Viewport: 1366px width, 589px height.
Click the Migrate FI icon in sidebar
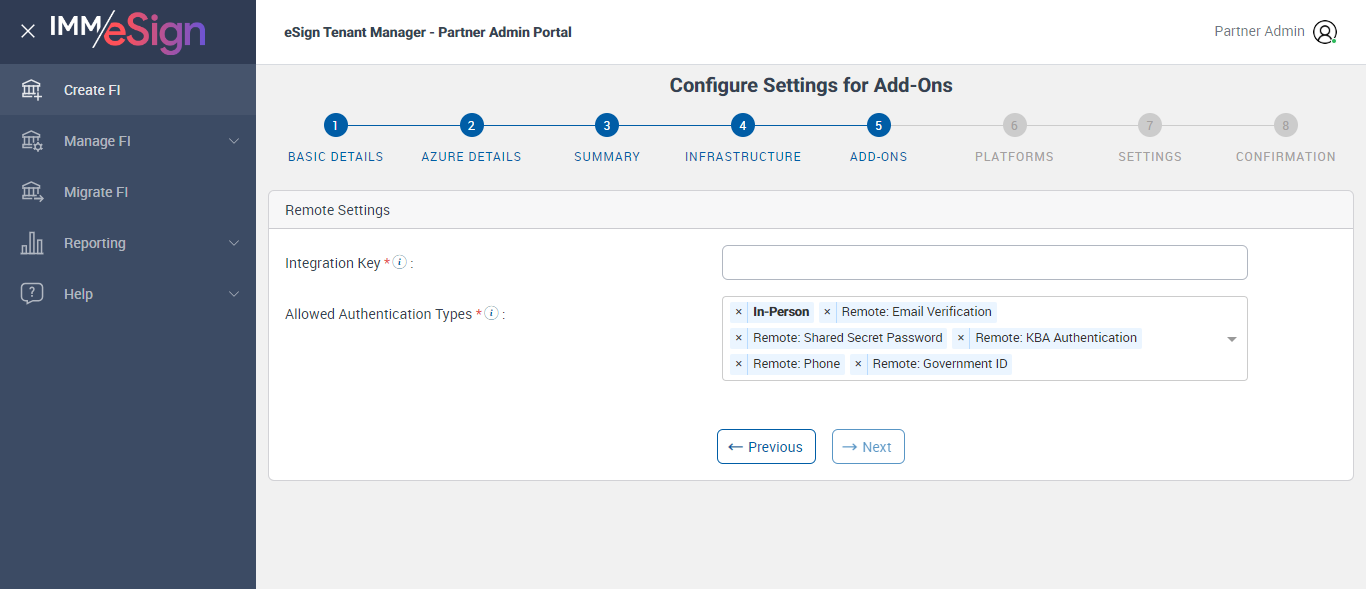[32, 192]
